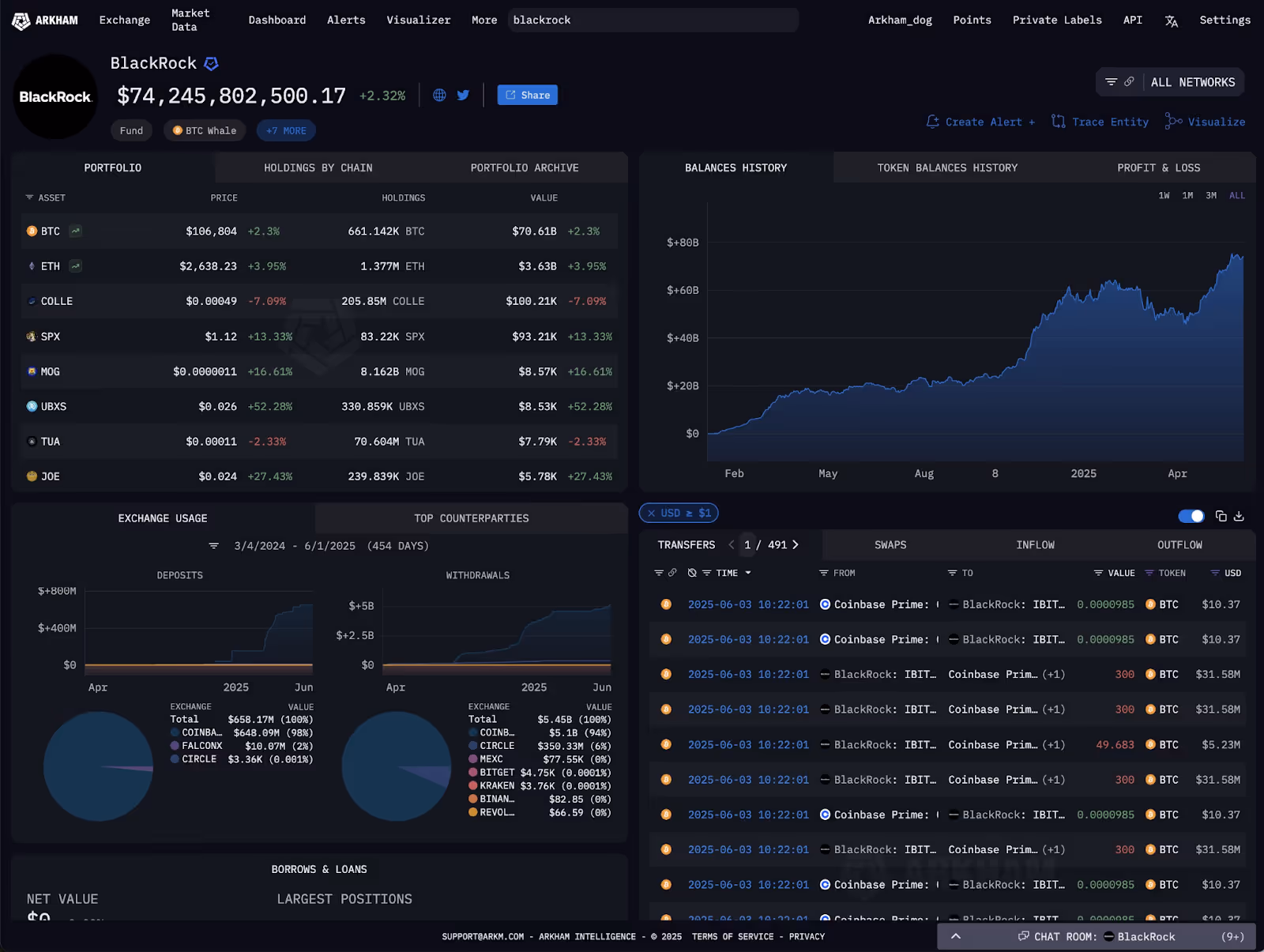Open BlackRock website globe icon
Viewport: 1264px width, 952px height.
coord(439,95)
